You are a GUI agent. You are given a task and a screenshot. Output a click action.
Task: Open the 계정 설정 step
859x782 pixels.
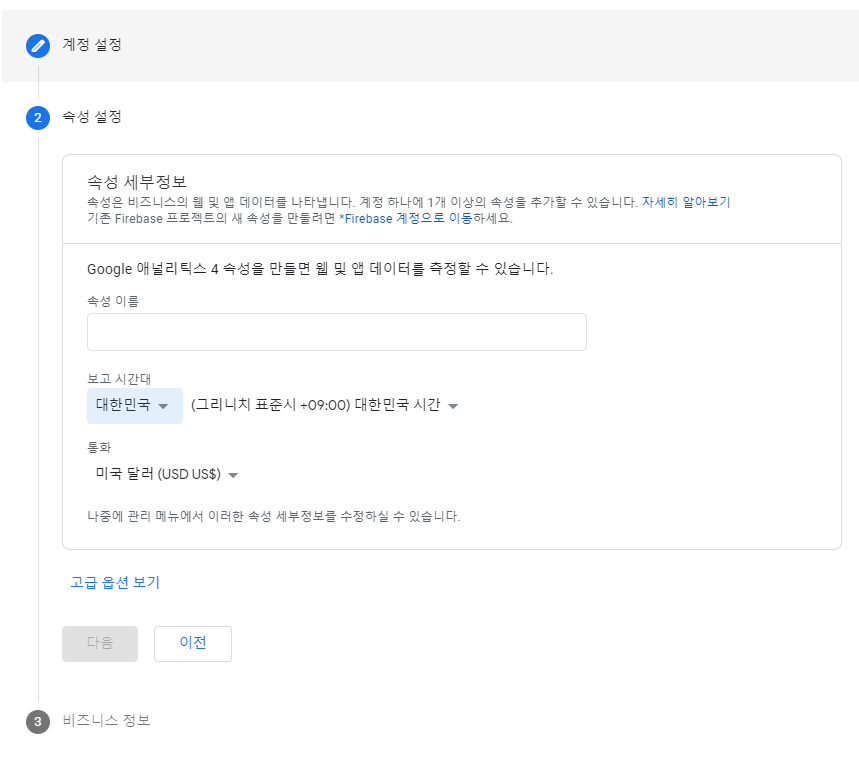click(x=92, y=45)
